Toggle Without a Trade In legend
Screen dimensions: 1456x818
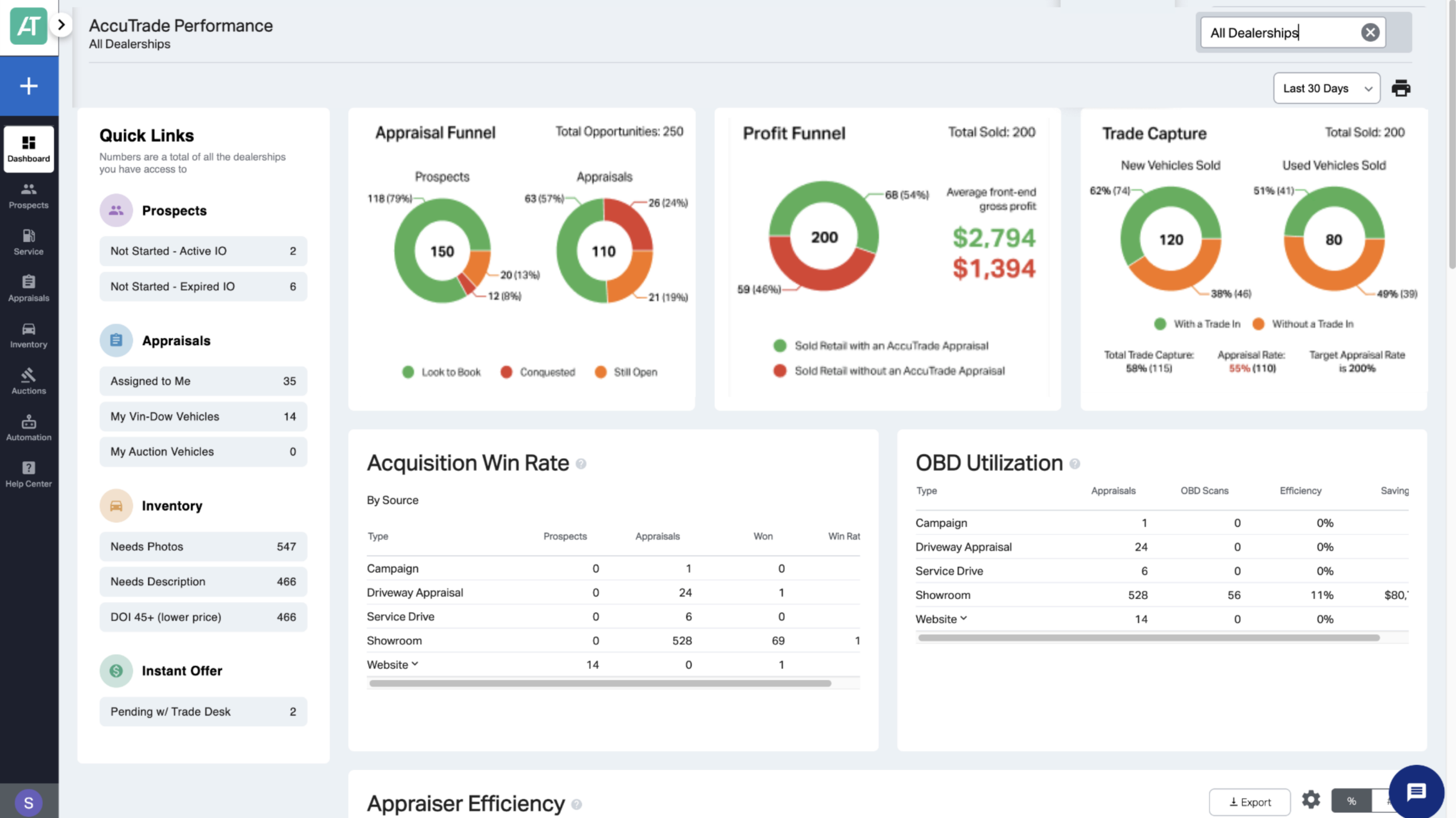click(1303, 324)
